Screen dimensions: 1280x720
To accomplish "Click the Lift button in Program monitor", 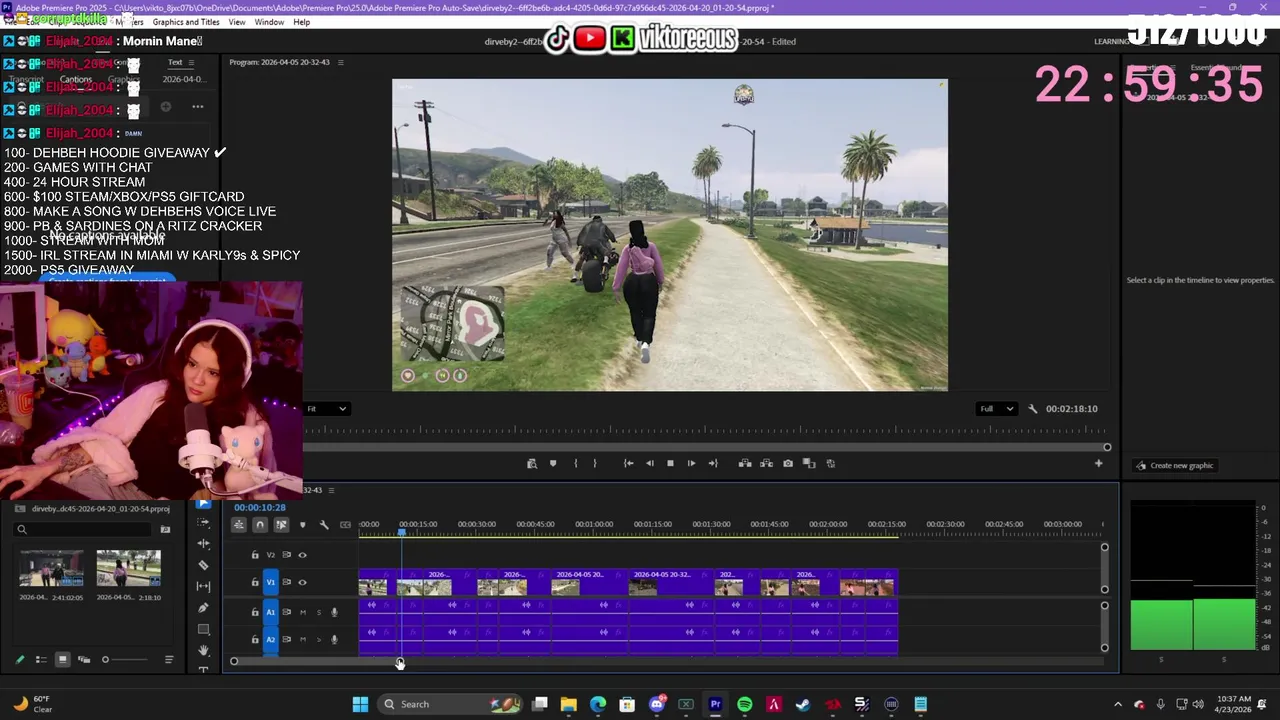I will pyautogui.click(x=745, y=463).
